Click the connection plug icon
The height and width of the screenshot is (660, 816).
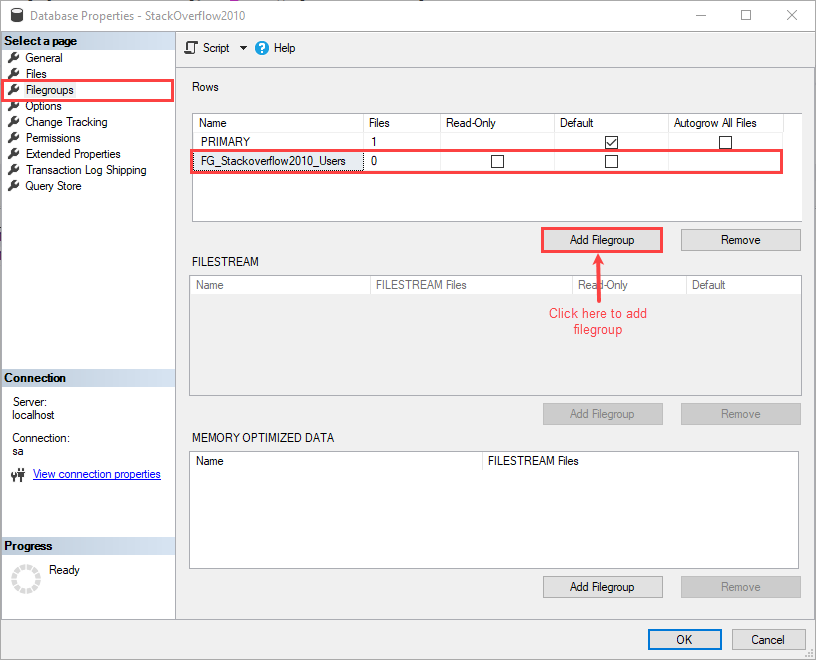[x=18, y=474]
